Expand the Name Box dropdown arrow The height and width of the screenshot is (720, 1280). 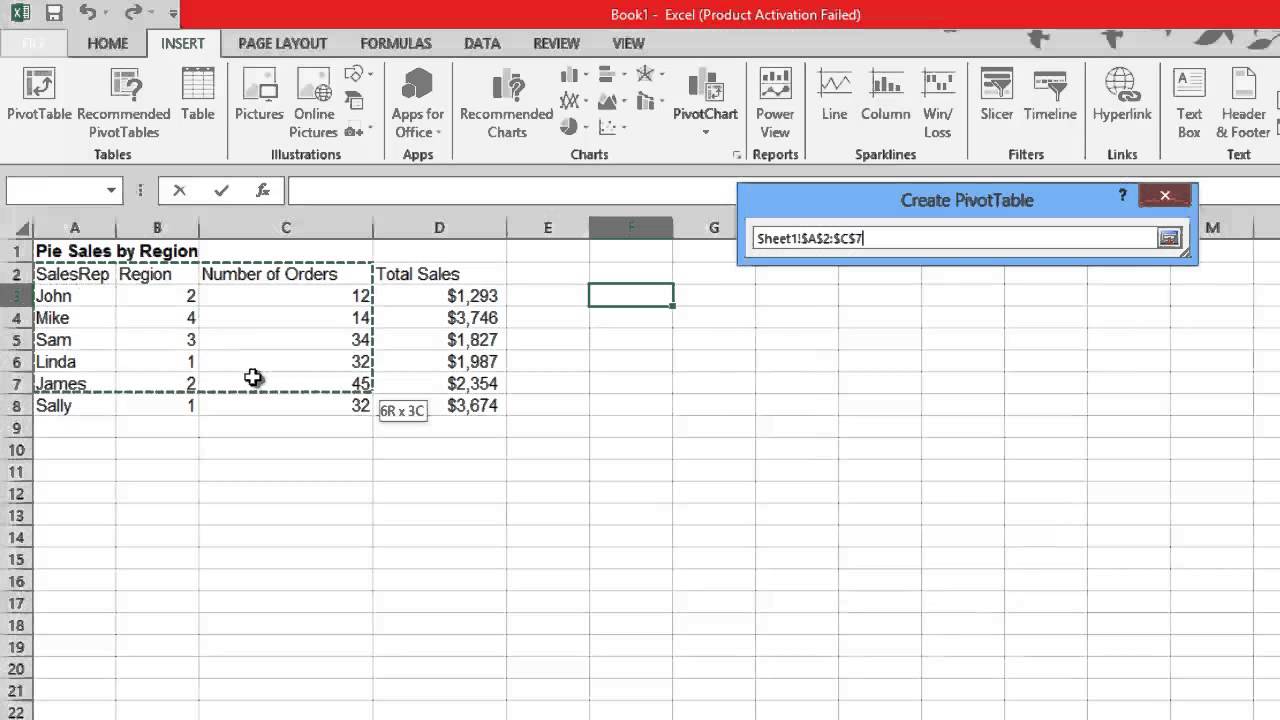pyautogui.click(x=111, y=191)
